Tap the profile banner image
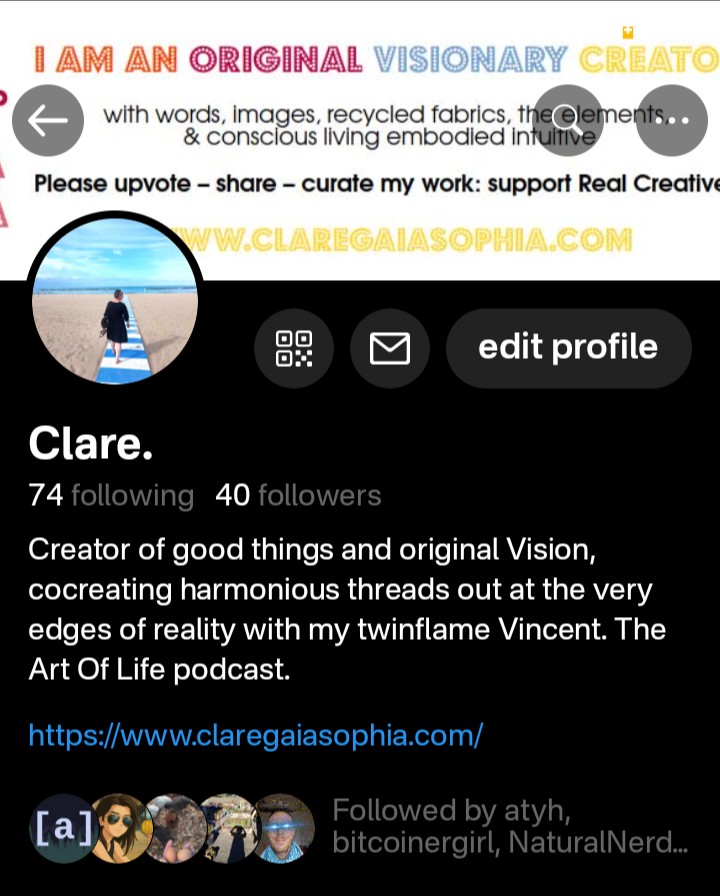 pos(360,140)
